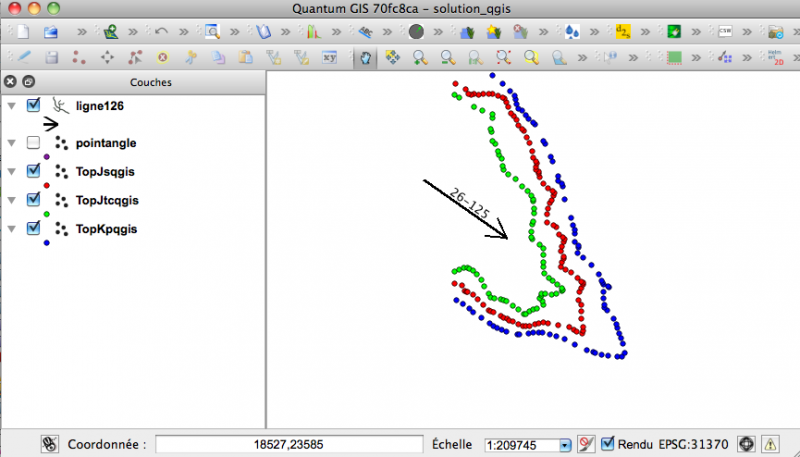Click the Toggle Editing pencil icon
The height and width of the screenshot is (457, 800).
[24, 58]
